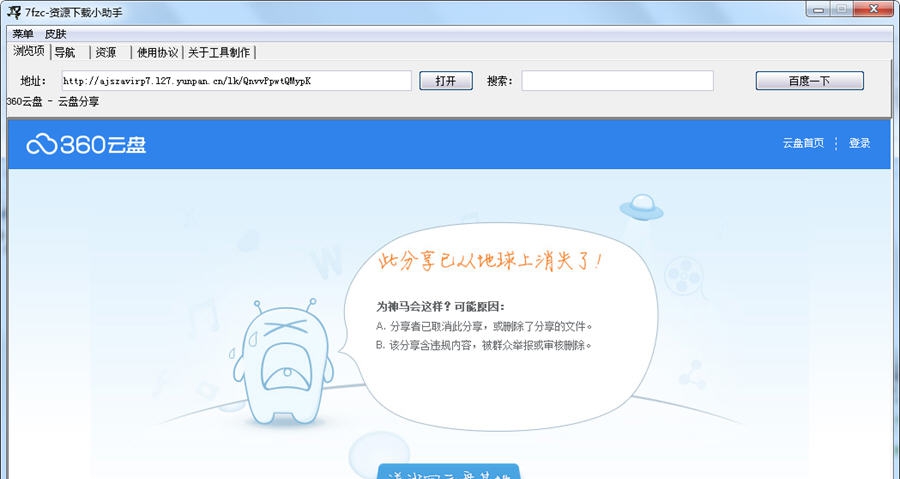Maximize the 7fzc window
Image resolution: width=900 pixels, height=479 pixels.
point(841,9)
